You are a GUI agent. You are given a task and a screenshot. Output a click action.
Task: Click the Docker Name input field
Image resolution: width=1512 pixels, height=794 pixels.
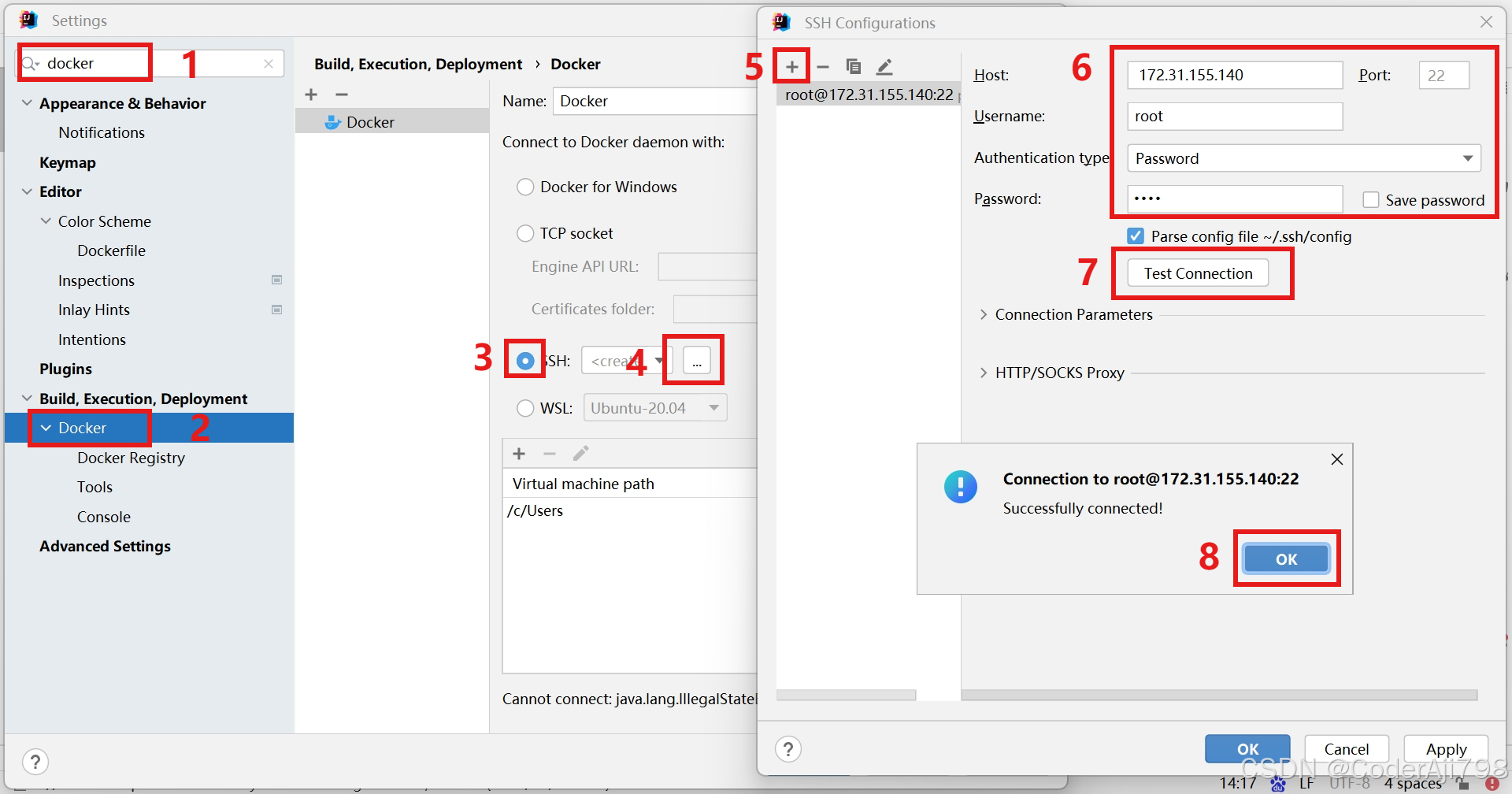point(654,101)
